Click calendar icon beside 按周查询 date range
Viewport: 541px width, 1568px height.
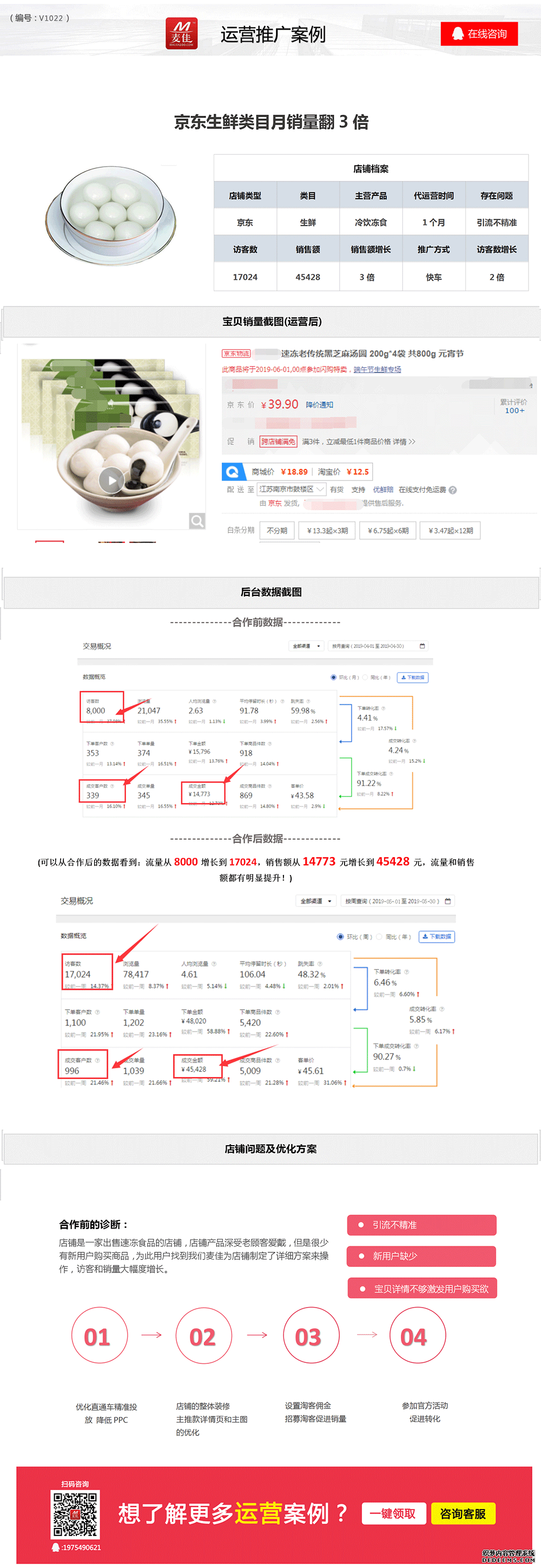pos(448,901)
